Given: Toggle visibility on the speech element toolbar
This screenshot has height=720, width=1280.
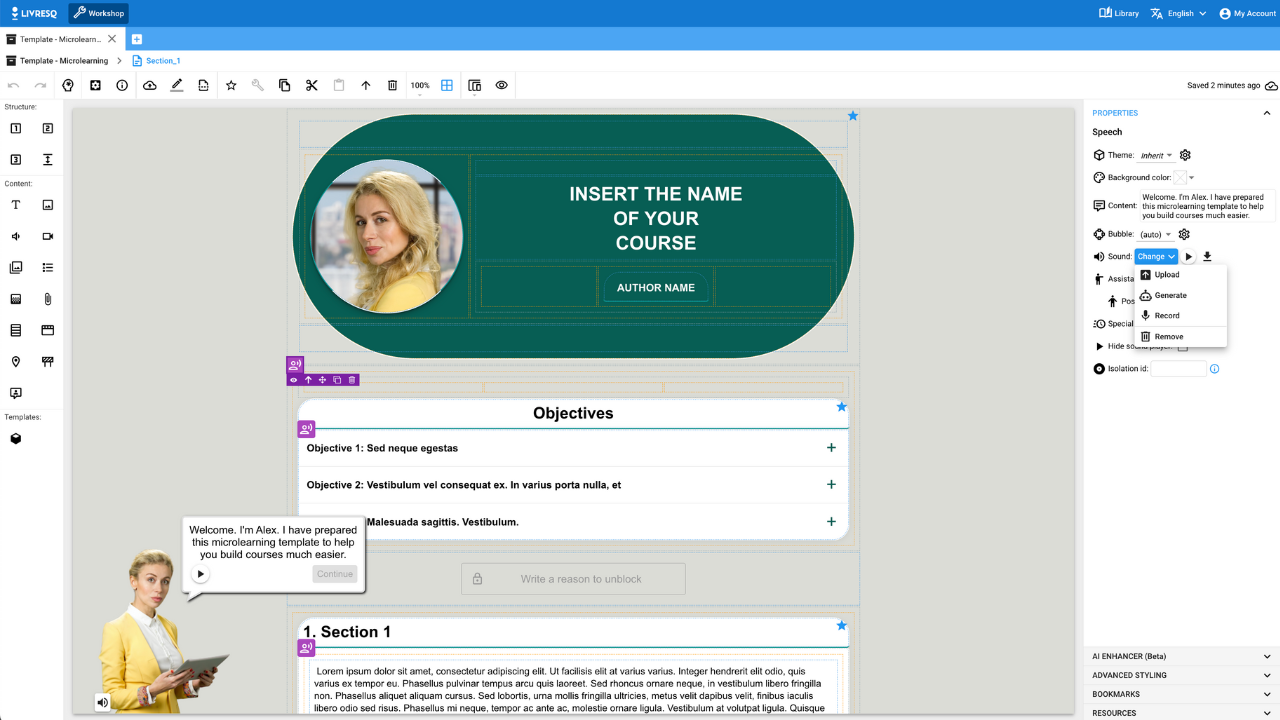Looking at the screenshot, I should coord(294,379).
